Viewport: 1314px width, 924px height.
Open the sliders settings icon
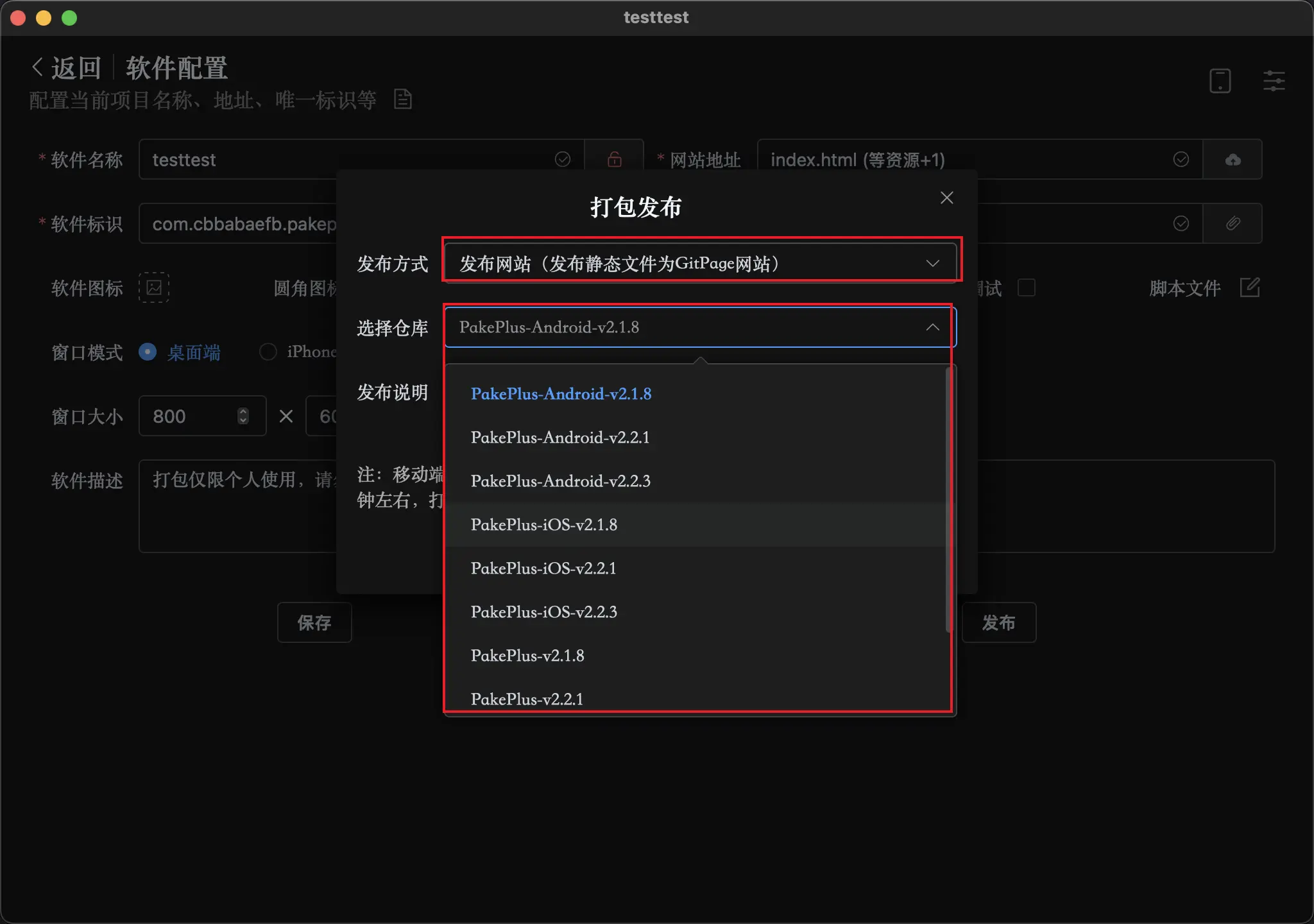point(1274,81)
